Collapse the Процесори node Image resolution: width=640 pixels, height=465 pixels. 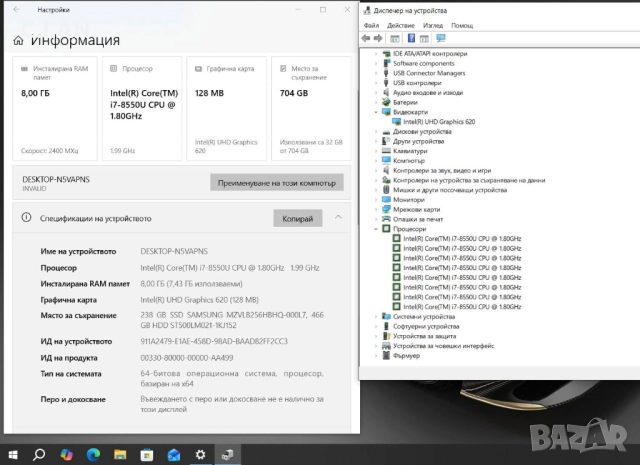pyautogui.click(x=376, y=229)
